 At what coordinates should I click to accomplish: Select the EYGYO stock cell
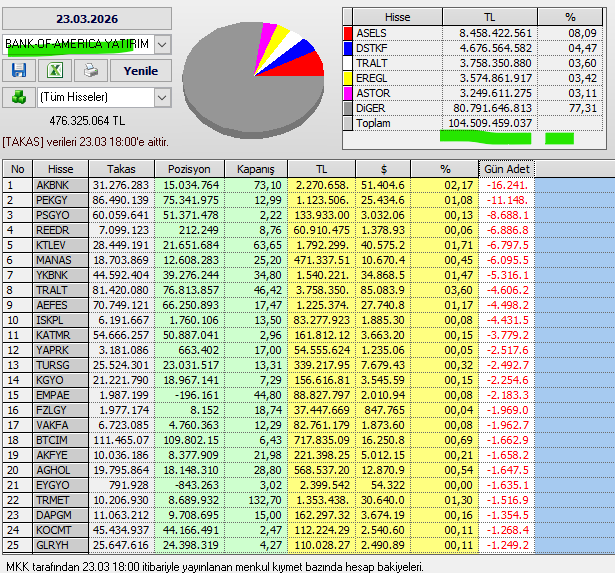coord(61,485)
